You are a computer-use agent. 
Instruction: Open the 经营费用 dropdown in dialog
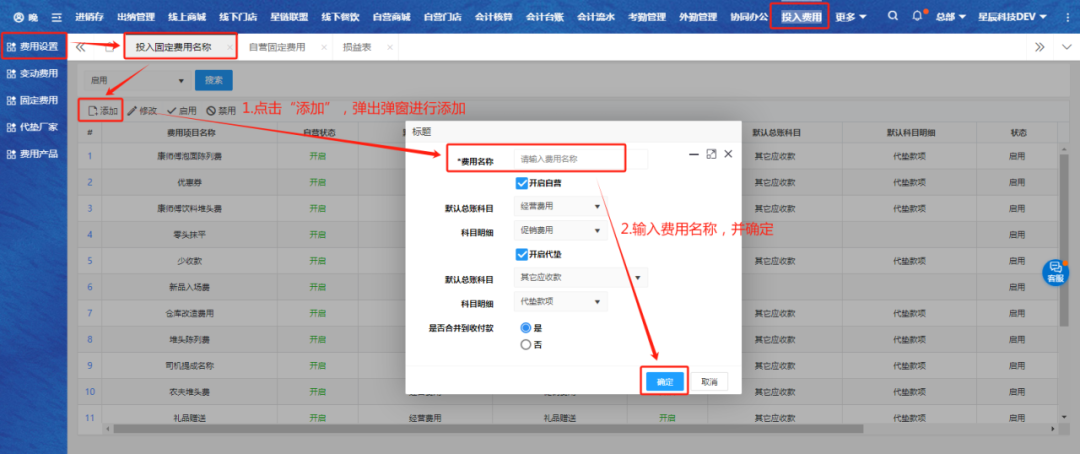558,207
